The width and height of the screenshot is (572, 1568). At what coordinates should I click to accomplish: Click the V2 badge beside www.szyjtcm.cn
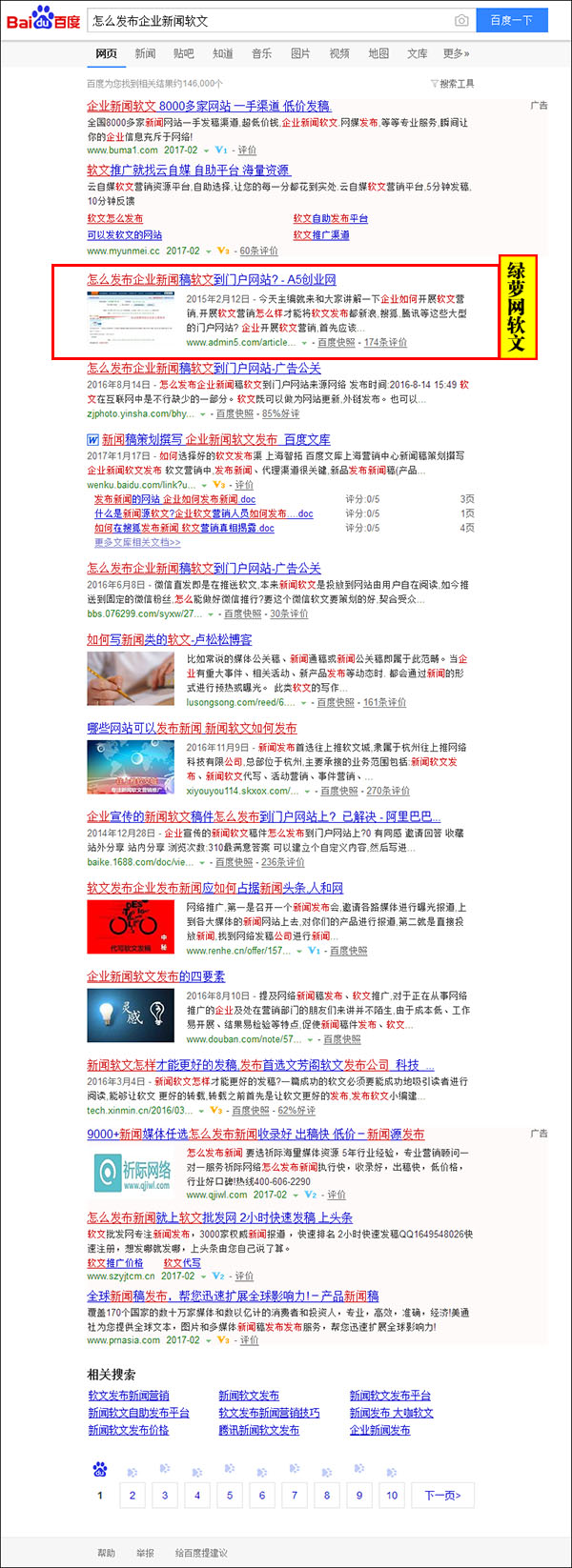coord(218,1276)
